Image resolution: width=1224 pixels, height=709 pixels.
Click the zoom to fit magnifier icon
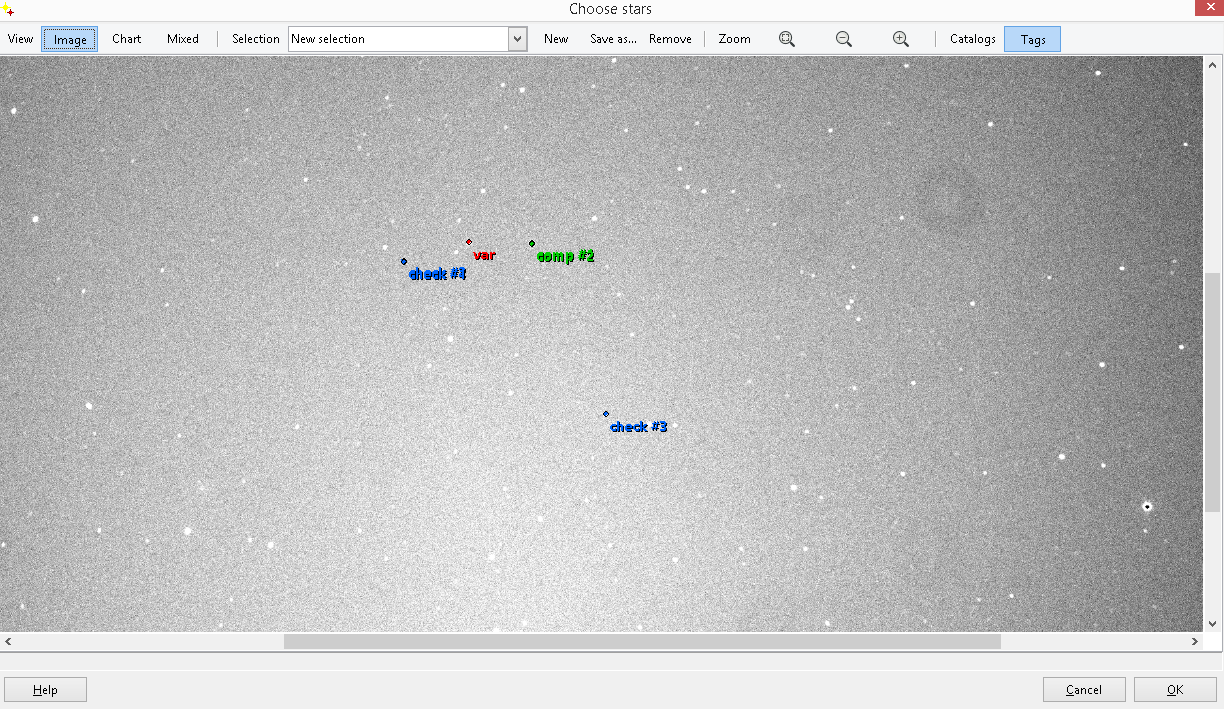pyautogui.click(x=787, y=39)
